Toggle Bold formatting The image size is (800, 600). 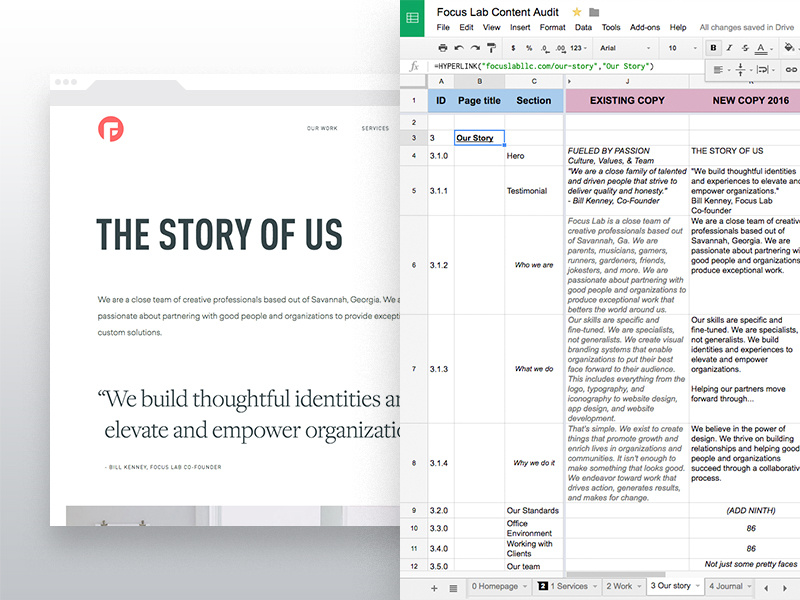(713, 48)
